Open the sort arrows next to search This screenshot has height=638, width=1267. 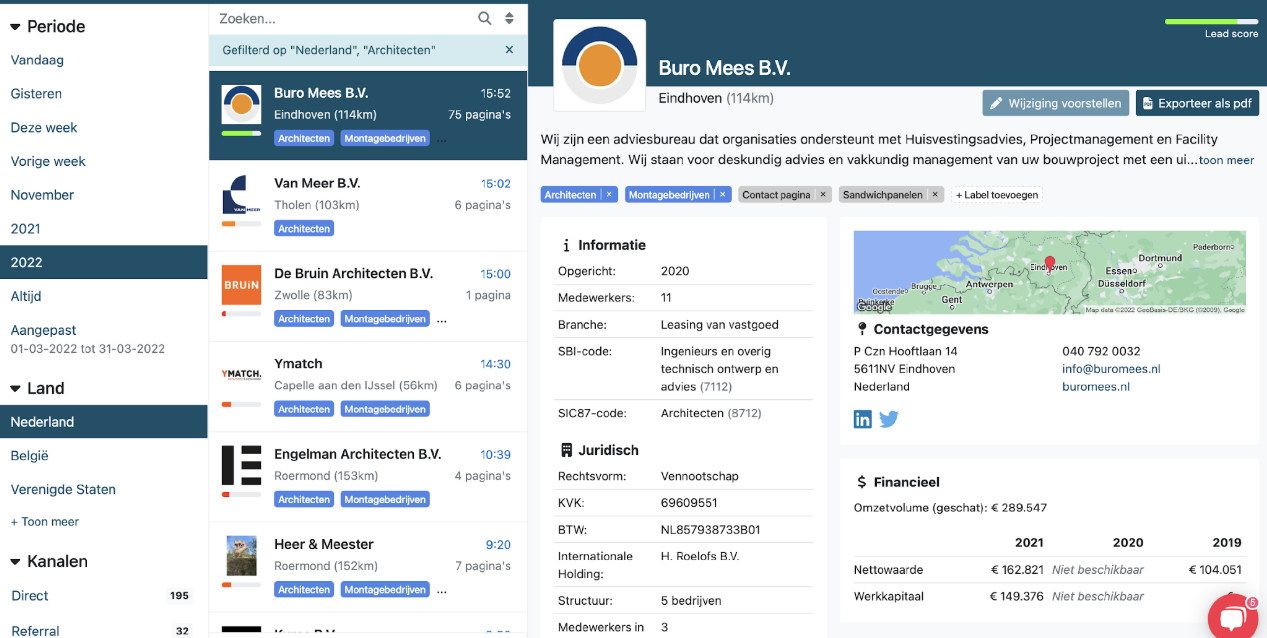(509, 18)
